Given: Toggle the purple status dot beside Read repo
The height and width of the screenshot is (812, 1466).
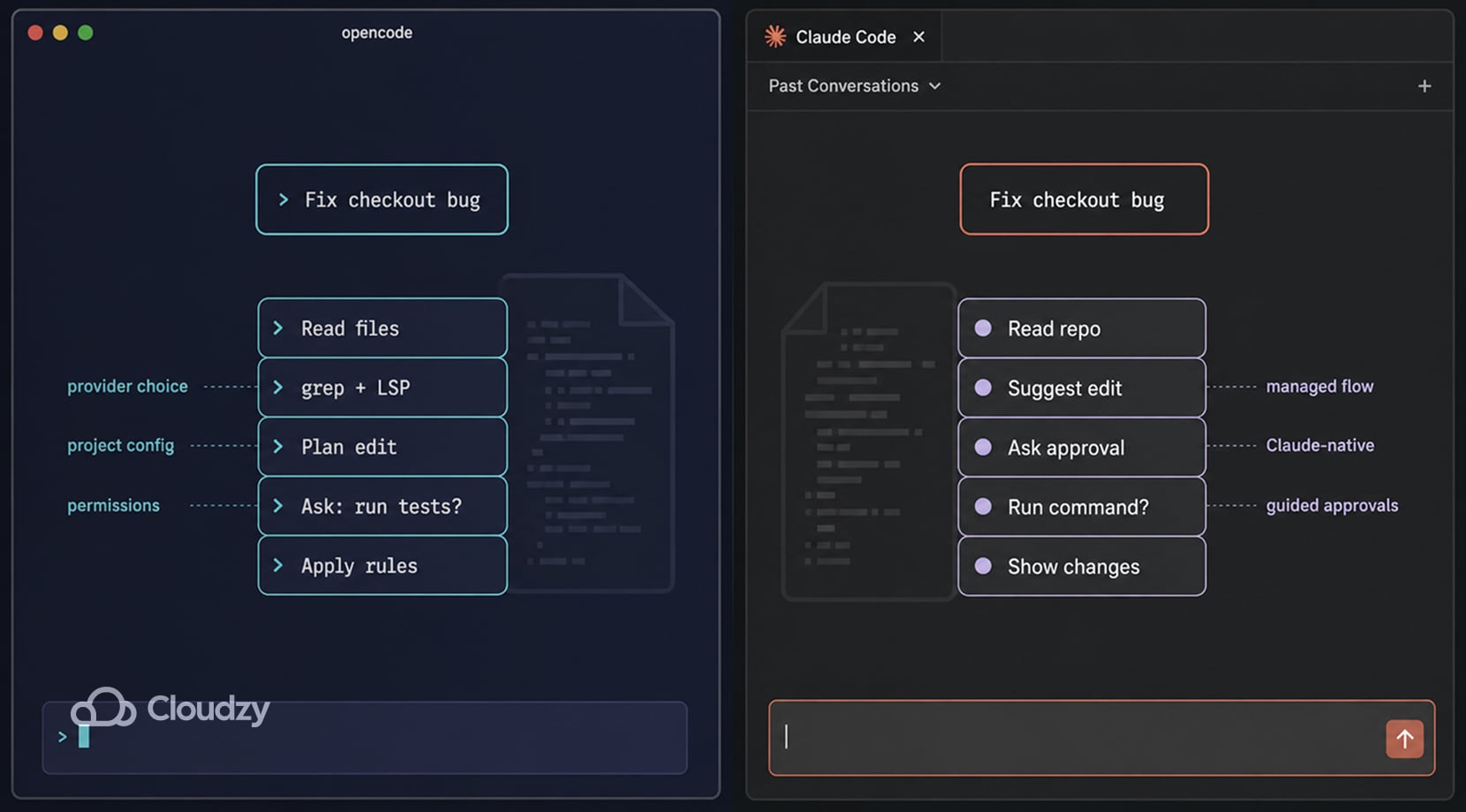Looking at the screenshot, I should (982, 327).
